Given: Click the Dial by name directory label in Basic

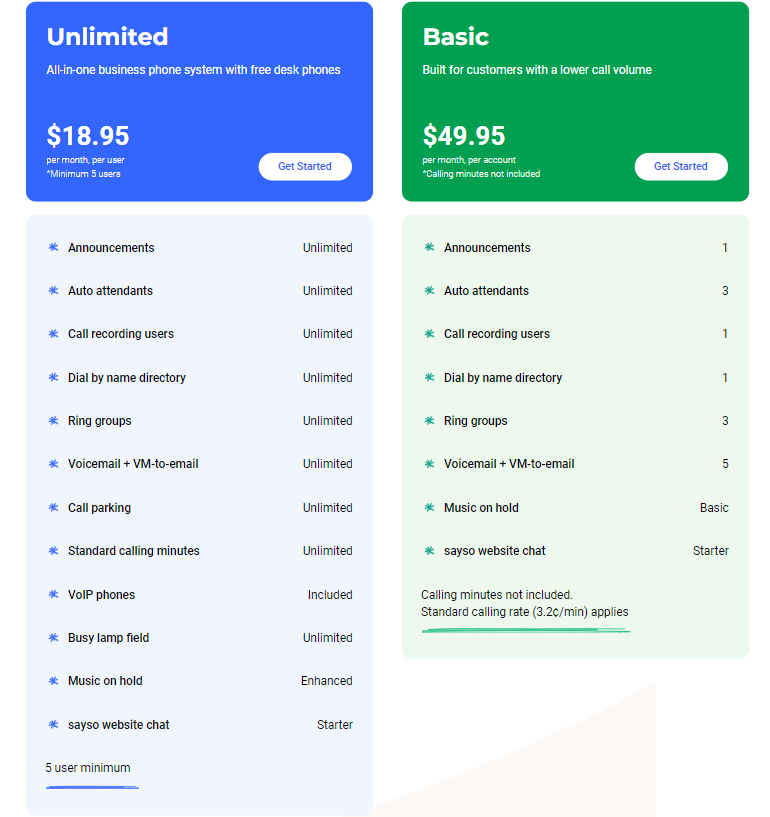Looking at the screenshot, I should pyautogui.click(x=503, y=378).
